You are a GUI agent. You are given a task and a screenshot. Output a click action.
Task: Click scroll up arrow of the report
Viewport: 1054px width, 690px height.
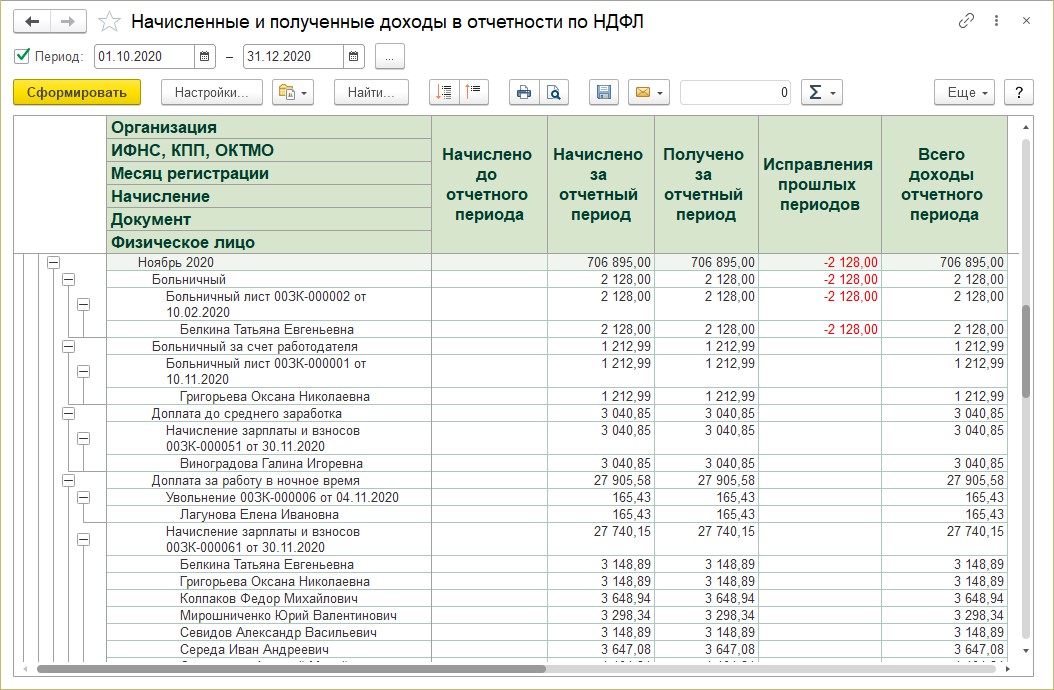[x=1026, y=126]
